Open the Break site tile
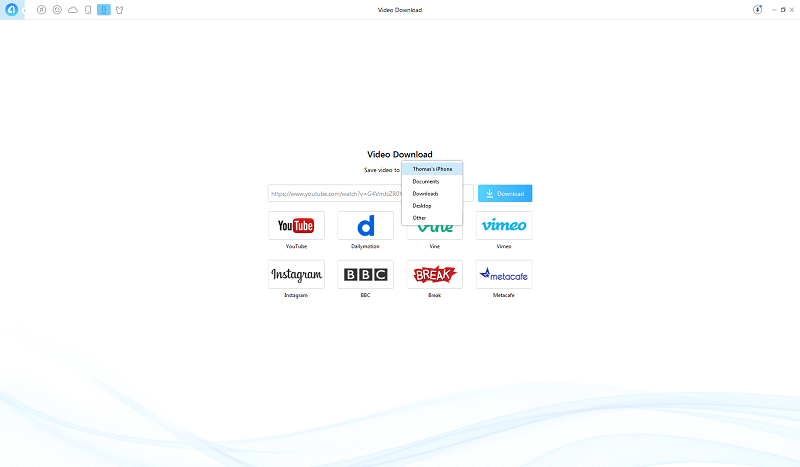 point(435,275)
